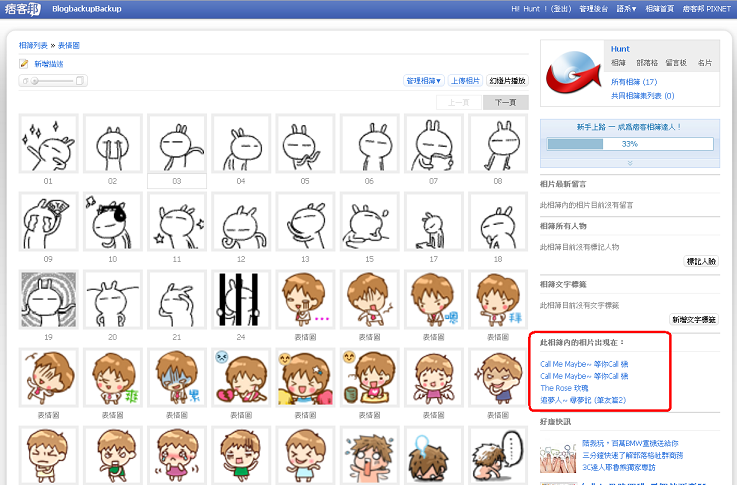Click the disabled 上一頁 previous button

tap(459, 102)
